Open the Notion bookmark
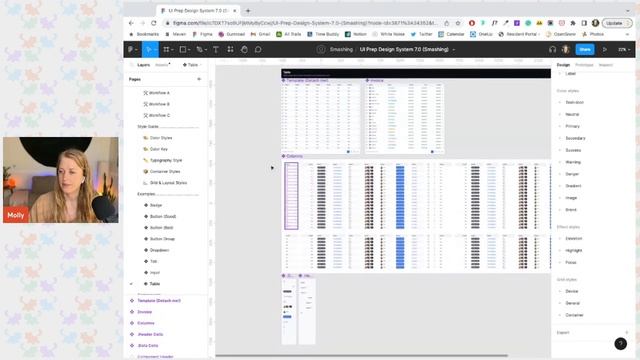The height and width of the screenshot is (360, 640). coord(356,34)
